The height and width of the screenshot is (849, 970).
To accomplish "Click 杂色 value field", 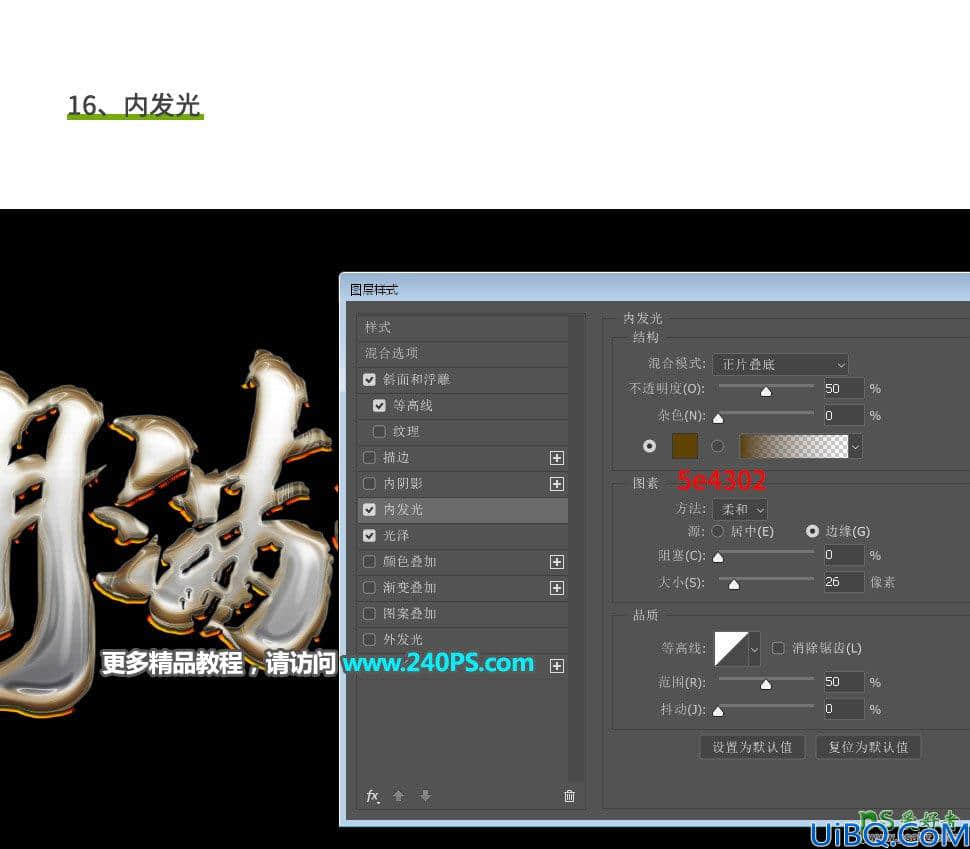I will (x=843, y=415).
